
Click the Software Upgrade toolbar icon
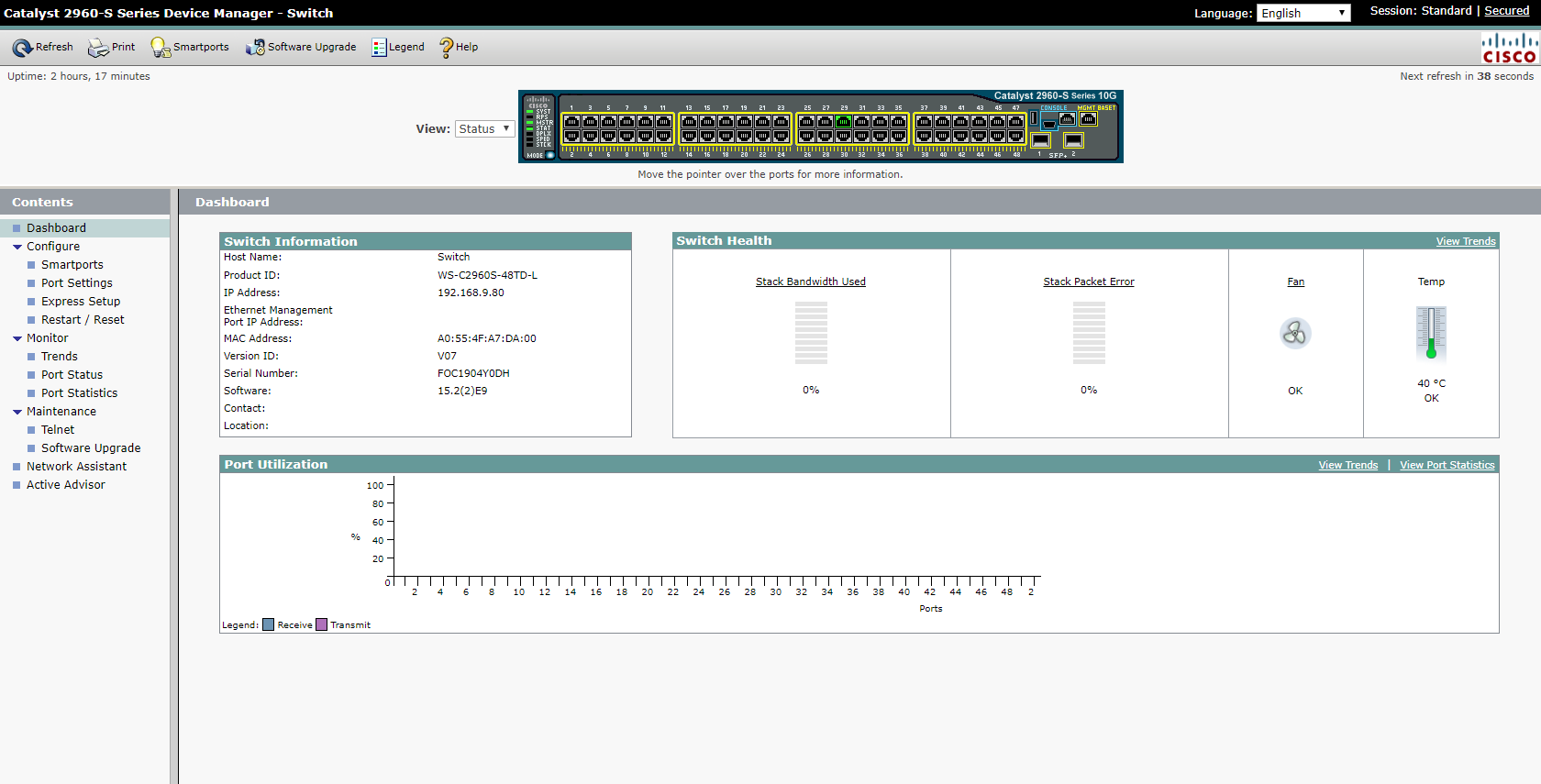[x=255, y=48]
